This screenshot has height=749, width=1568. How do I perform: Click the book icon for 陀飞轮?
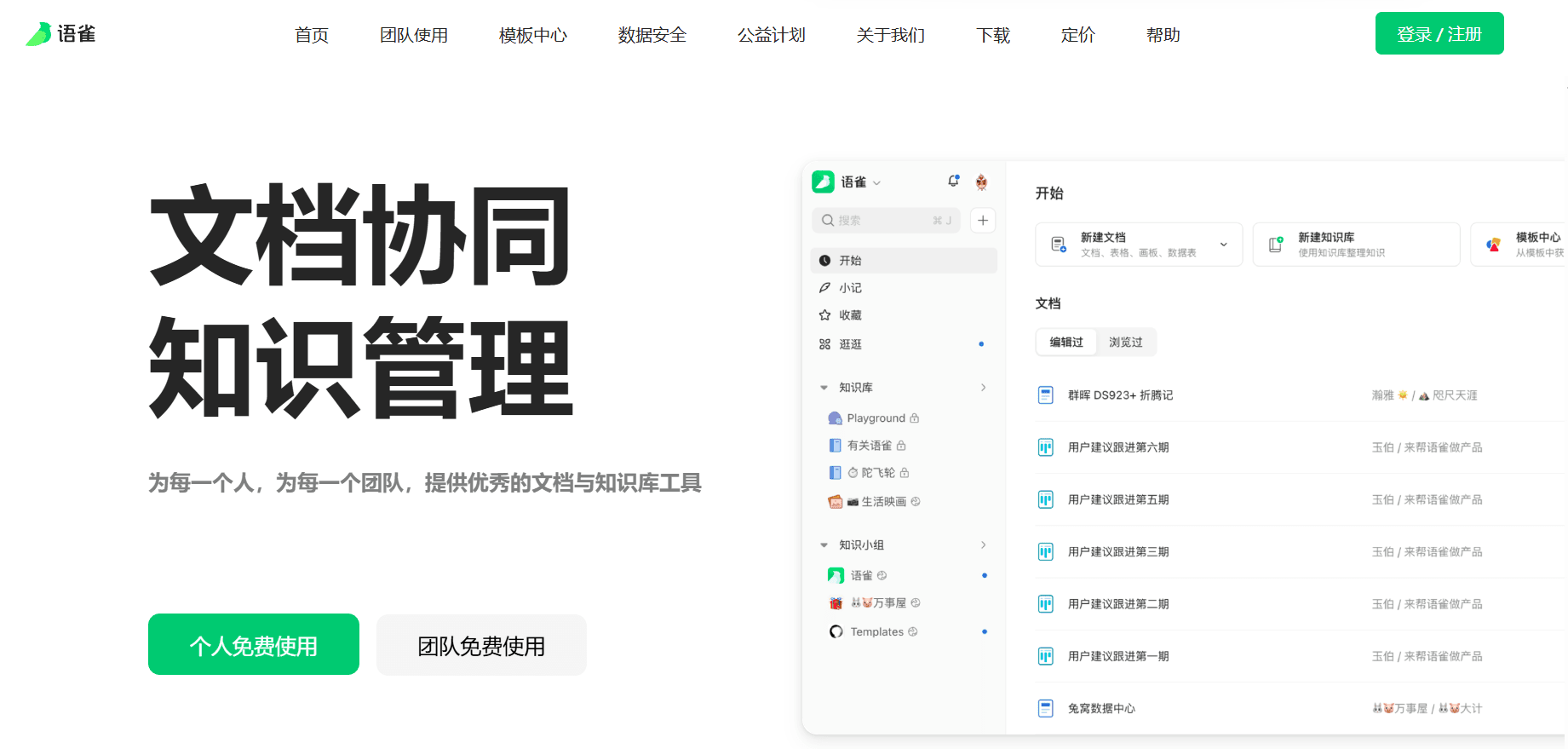coord(836,473)
